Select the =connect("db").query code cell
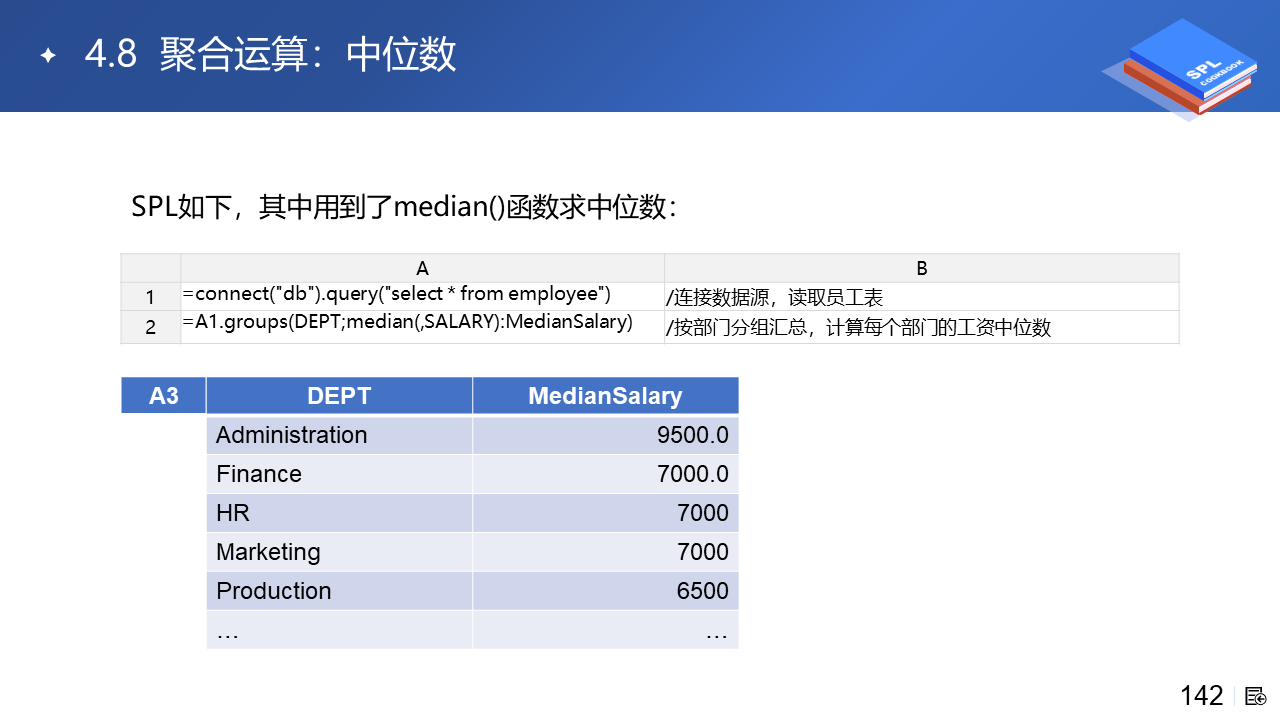This screenshot has width=1280, height=720. tap(422, 297)
